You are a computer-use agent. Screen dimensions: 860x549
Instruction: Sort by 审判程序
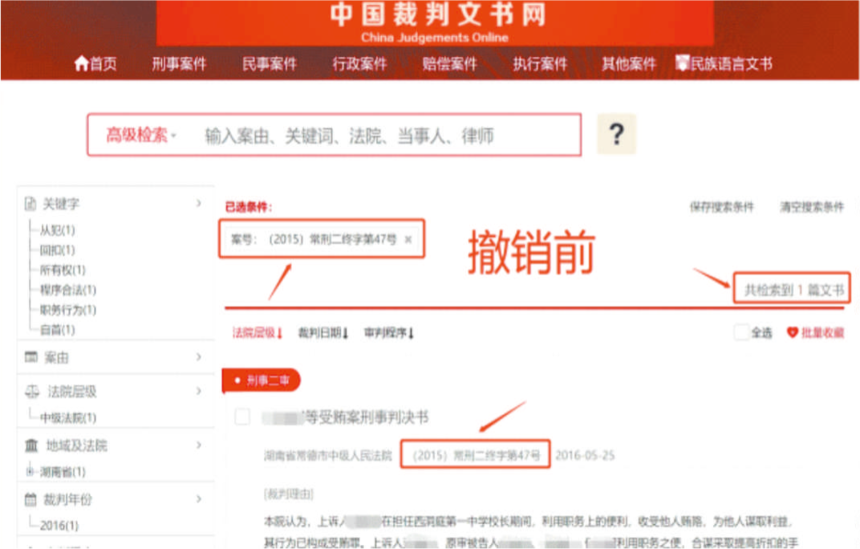click(389, 332)
